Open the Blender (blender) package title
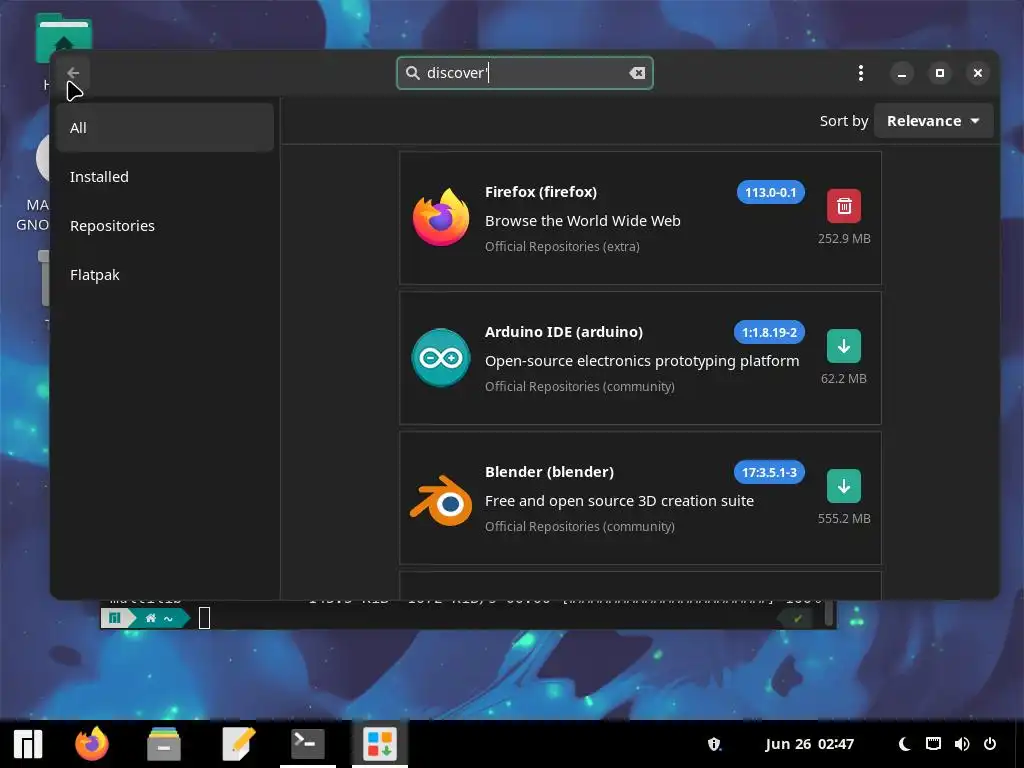Screen dimensions: 1024x768 (549, 472)
